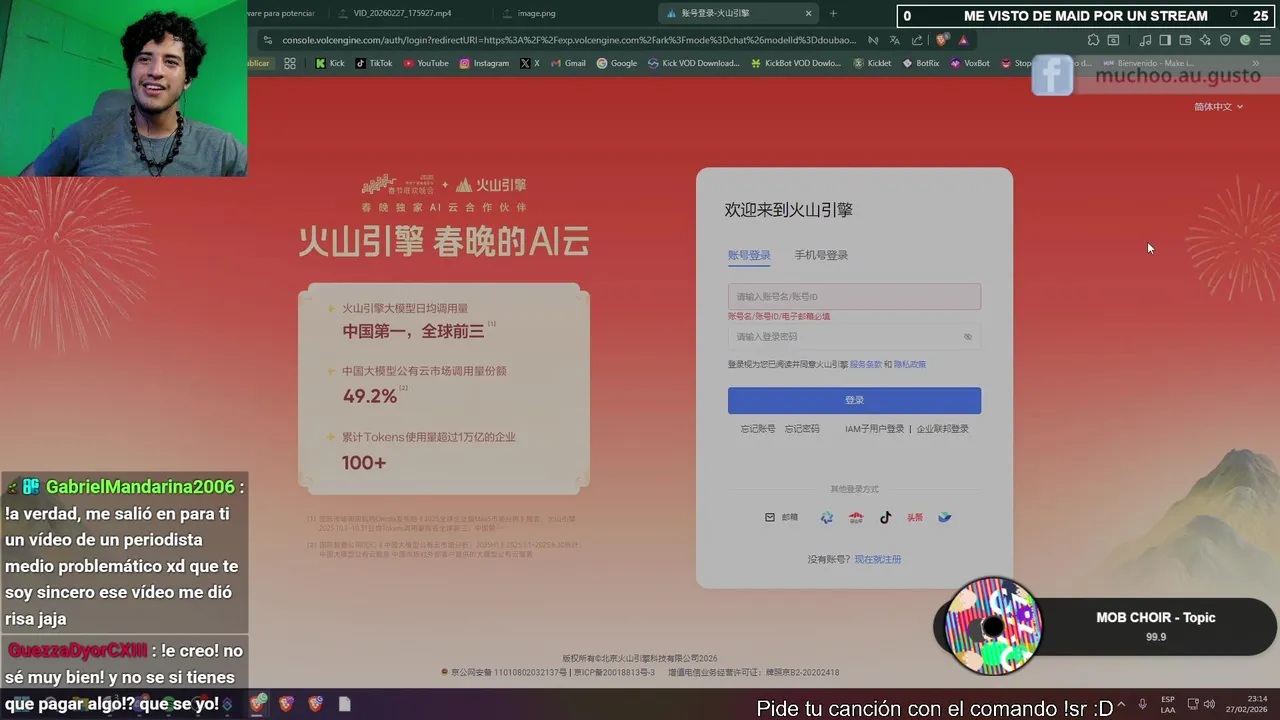Open Kick VOD Download bookmark
This screenshot has height=720, width=1280.
click(694, 63)
